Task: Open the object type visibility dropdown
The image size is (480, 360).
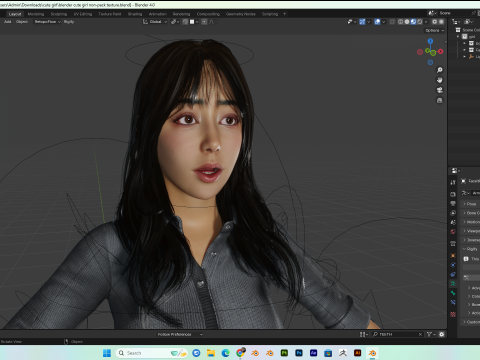Action: pyautogui.click(x=352, y=22)
